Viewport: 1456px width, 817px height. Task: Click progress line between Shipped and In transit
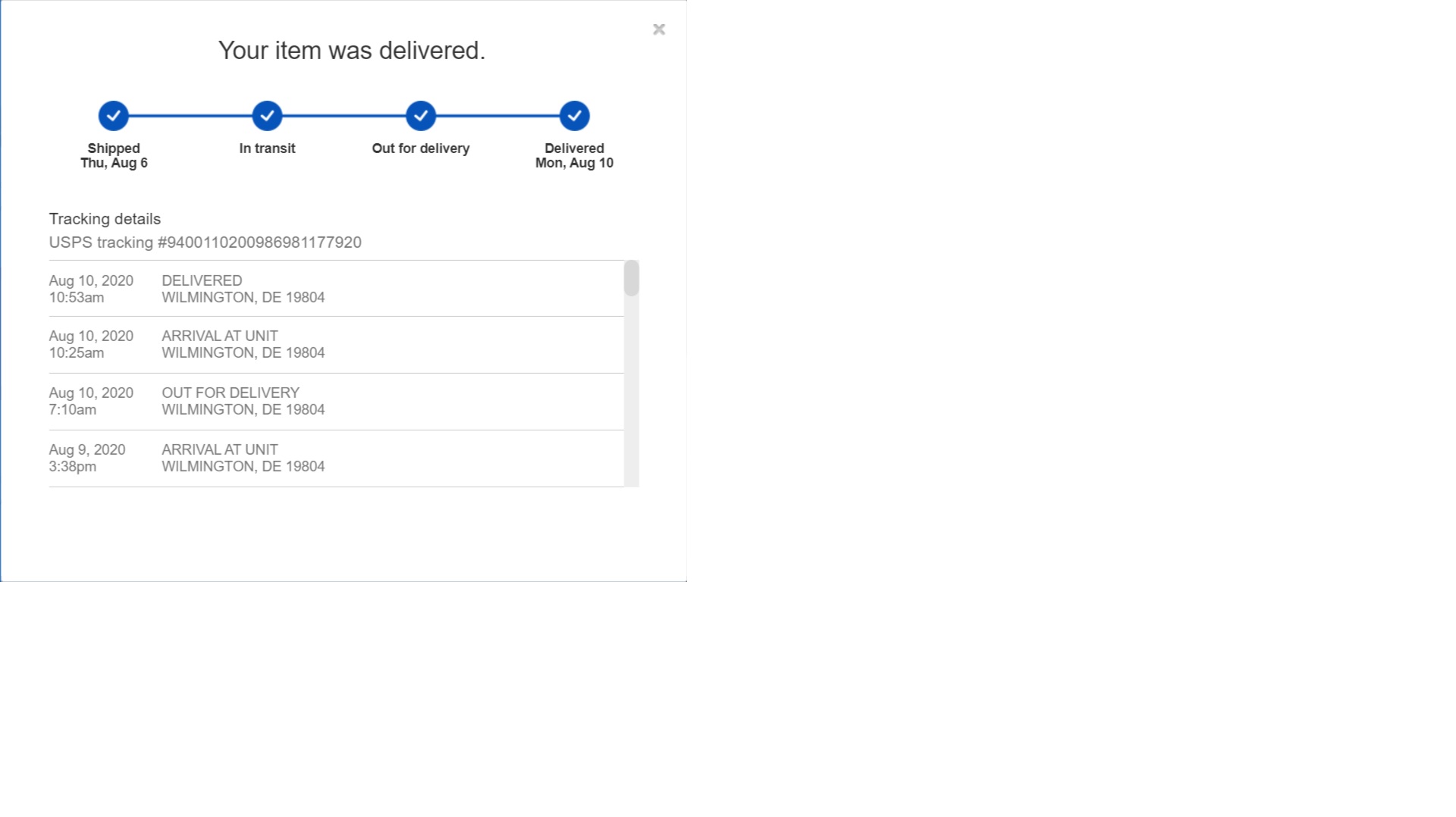(190, 116)
